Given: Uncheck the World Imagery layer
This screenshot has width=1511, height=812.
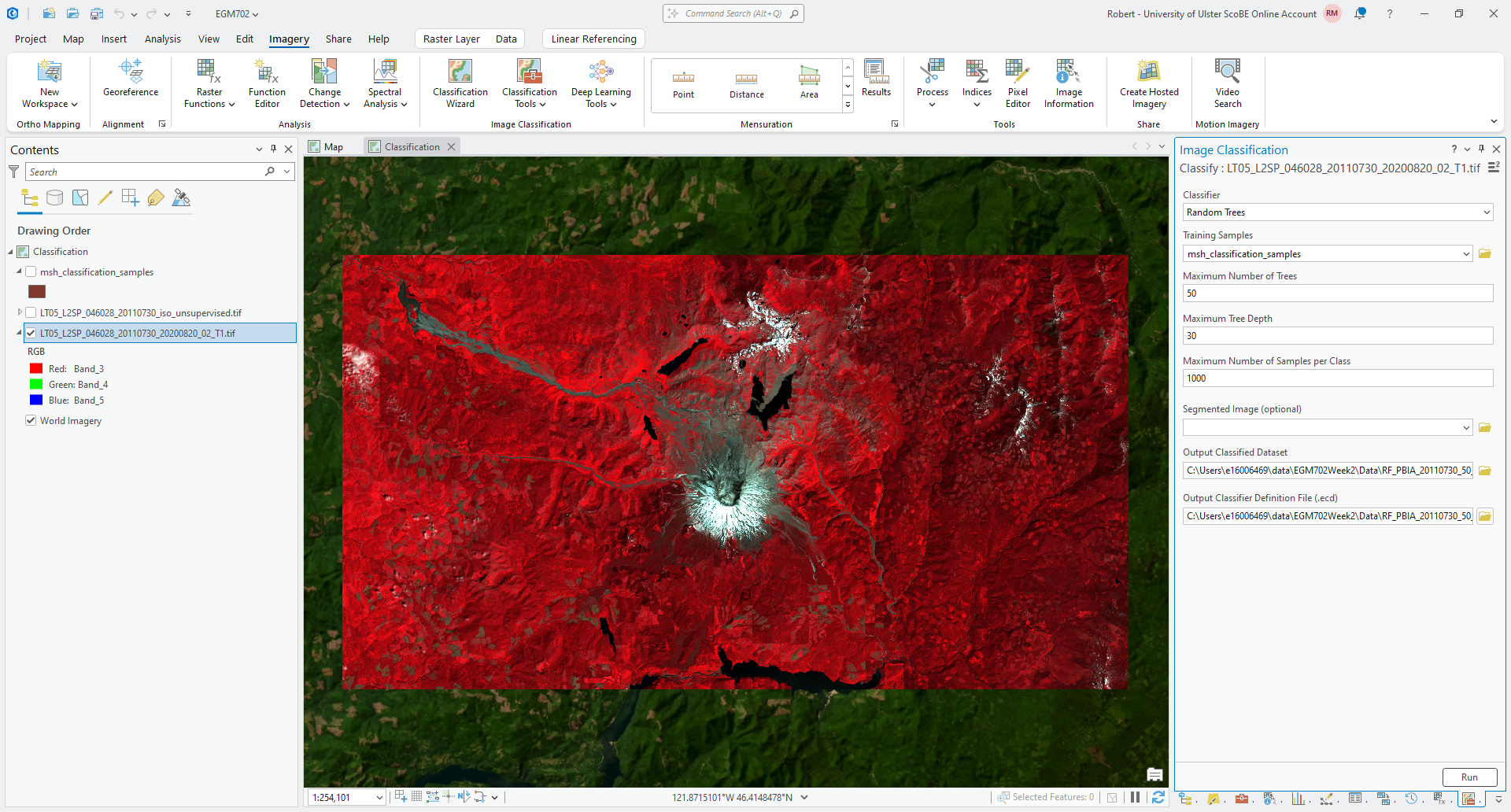Looking at the screenshot, I should tap(31, 421).
